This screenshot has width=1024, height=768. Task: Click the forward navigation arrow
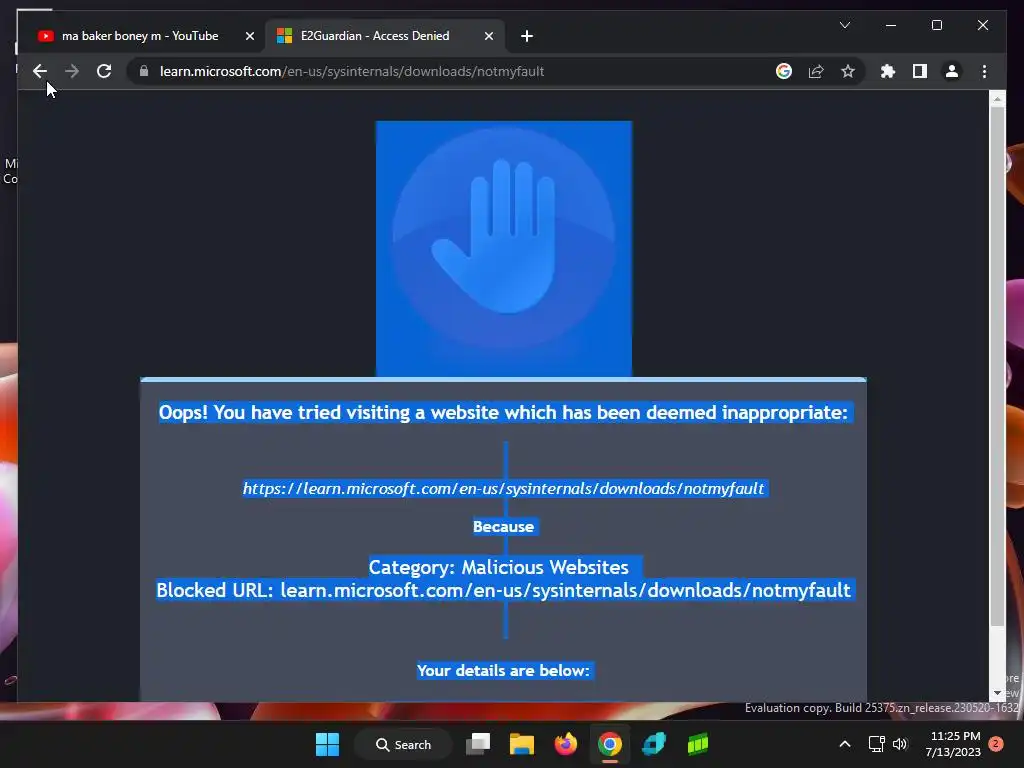coord(72,71)
